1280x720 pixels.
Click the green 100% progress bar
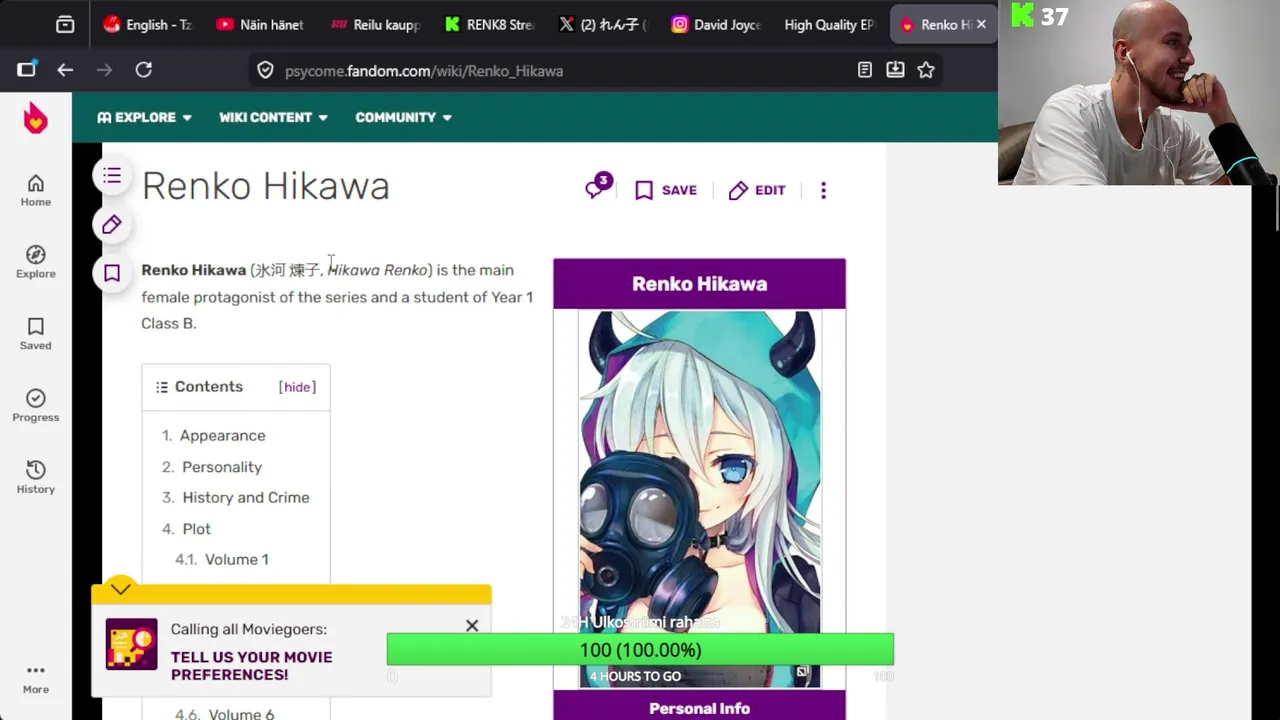(x=640, y=650)
